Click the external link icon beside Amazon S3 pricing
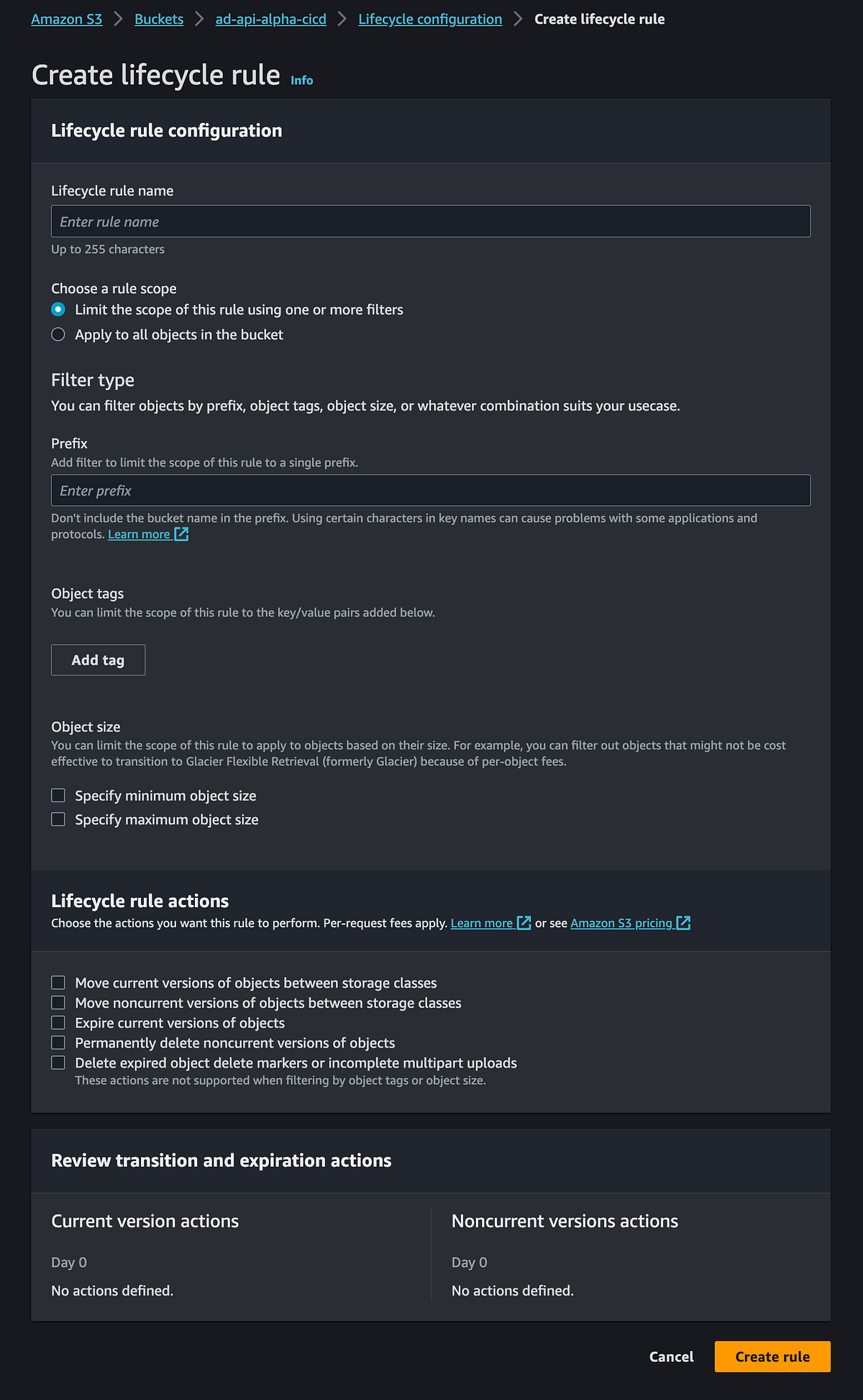Image resolution: width=863 pixels, height=1400 pixels. (683, 922)
